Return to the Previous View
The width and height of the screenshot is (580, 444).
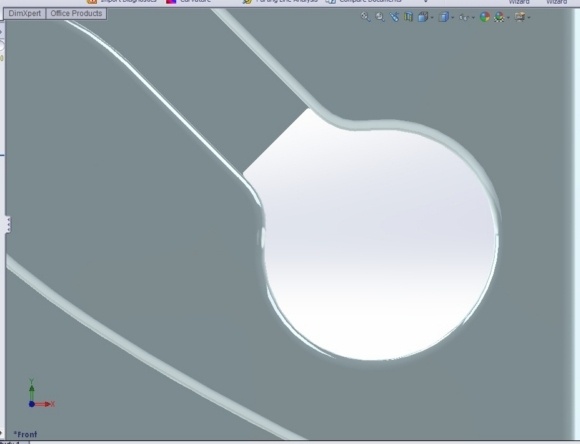[x=394, y=17]
